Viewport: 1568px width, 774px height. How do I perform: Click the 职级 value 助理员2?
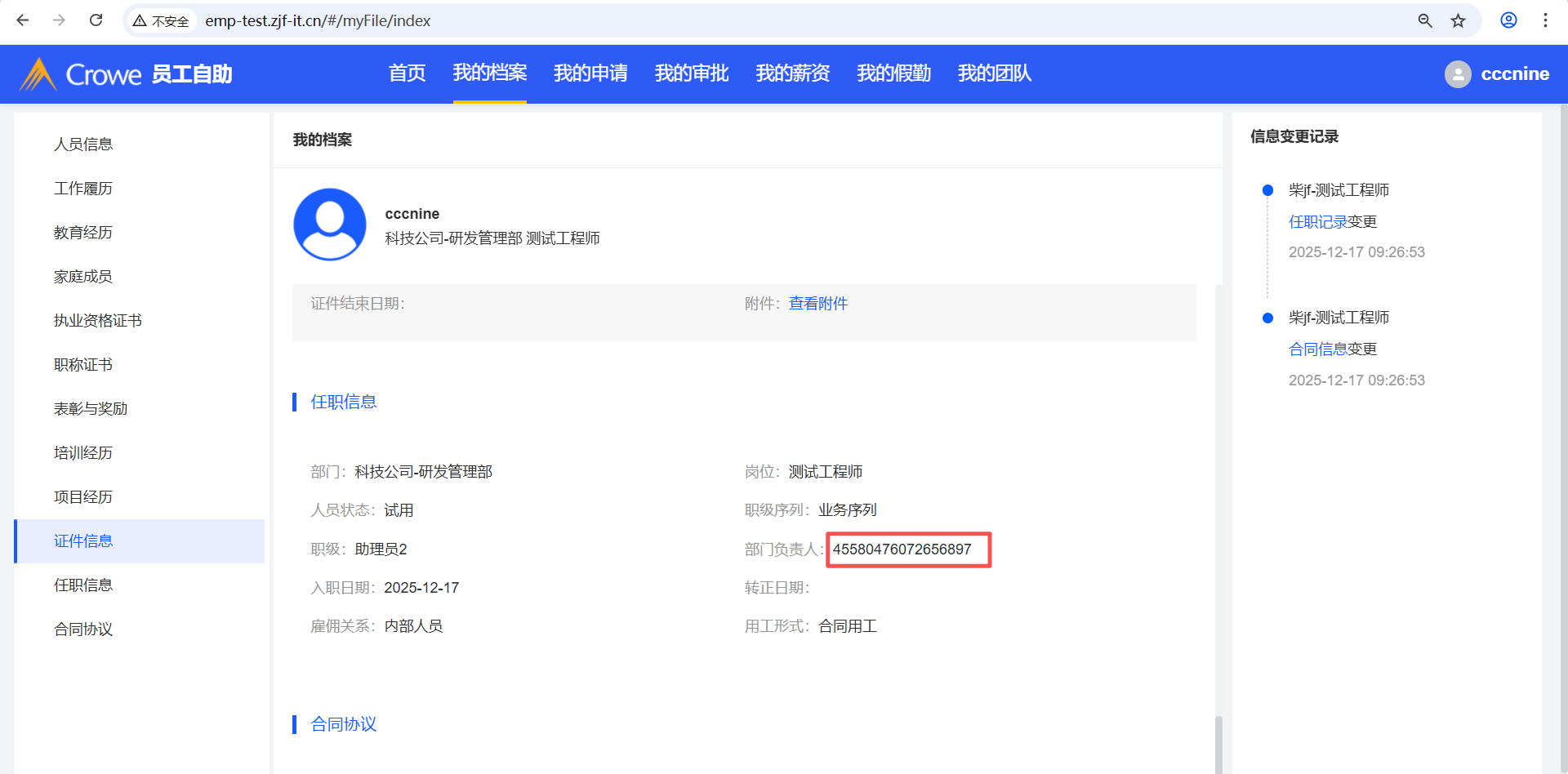click(381, 549)
